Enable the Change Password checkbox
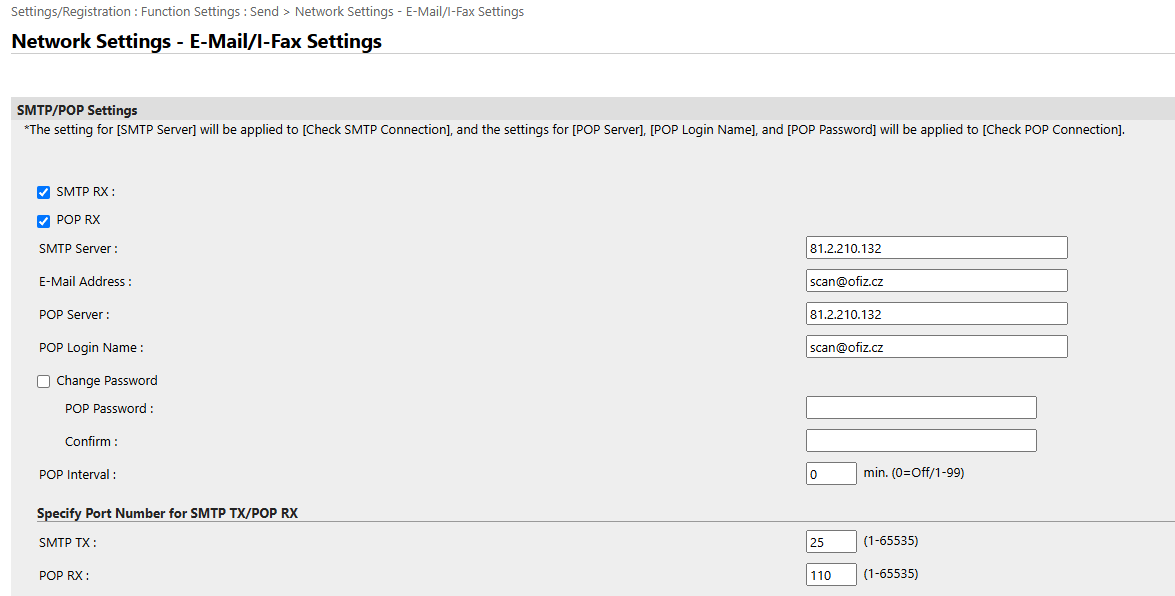 click(44, 381)
